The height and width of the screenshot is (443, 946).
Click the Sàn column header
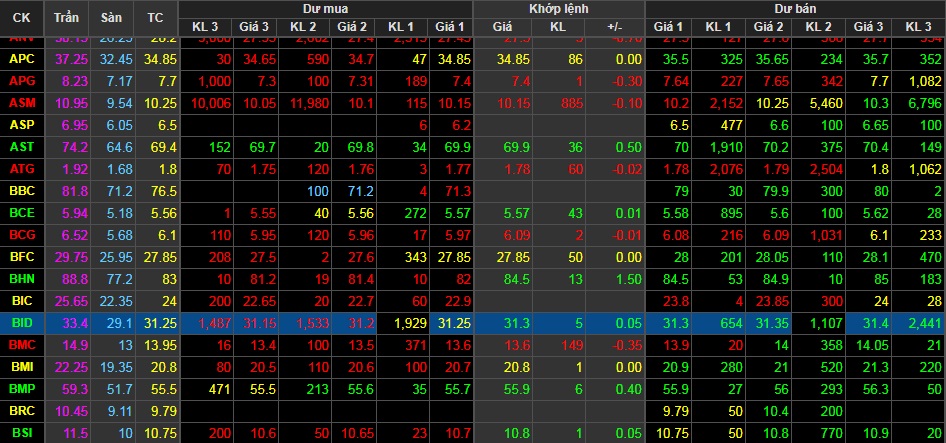[110, 17]
